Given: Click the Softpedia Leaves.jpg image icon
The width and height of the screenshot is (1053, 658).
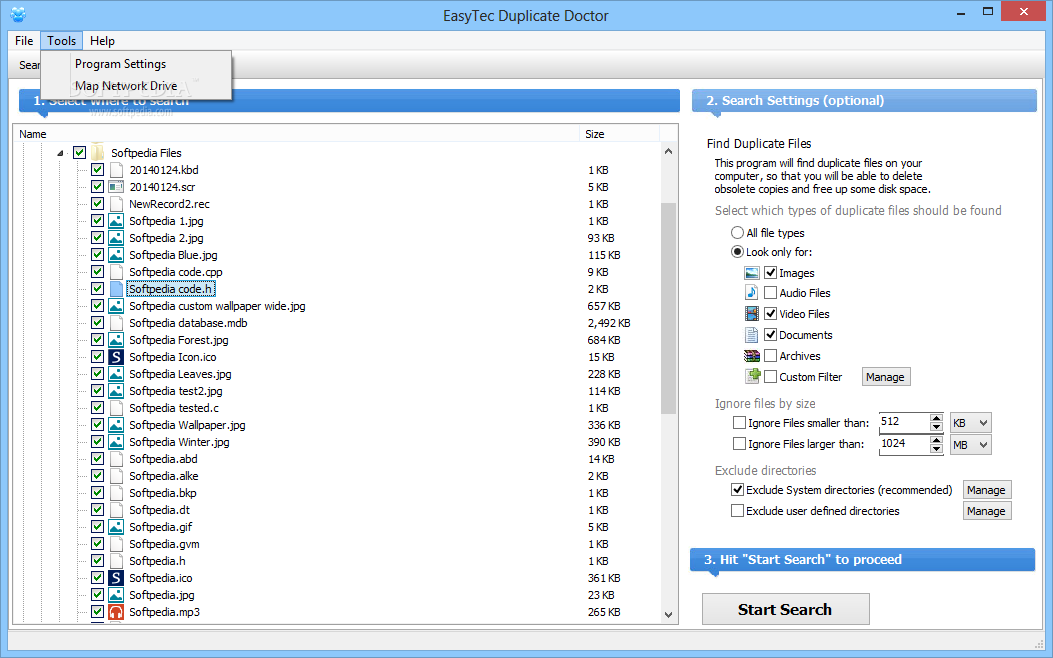Looking at the screenshot, I should pyautogui.click(x=116, y=373).
